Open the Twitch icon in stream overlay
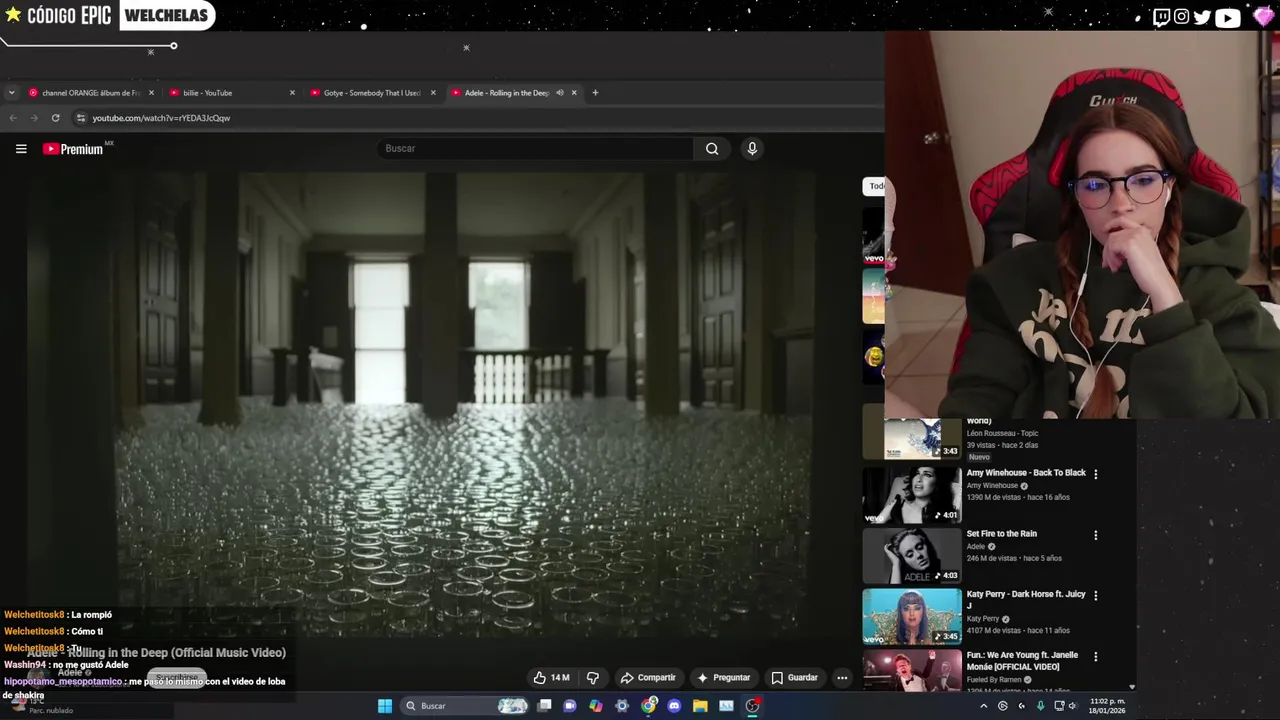 click(x=1161, y=17)
